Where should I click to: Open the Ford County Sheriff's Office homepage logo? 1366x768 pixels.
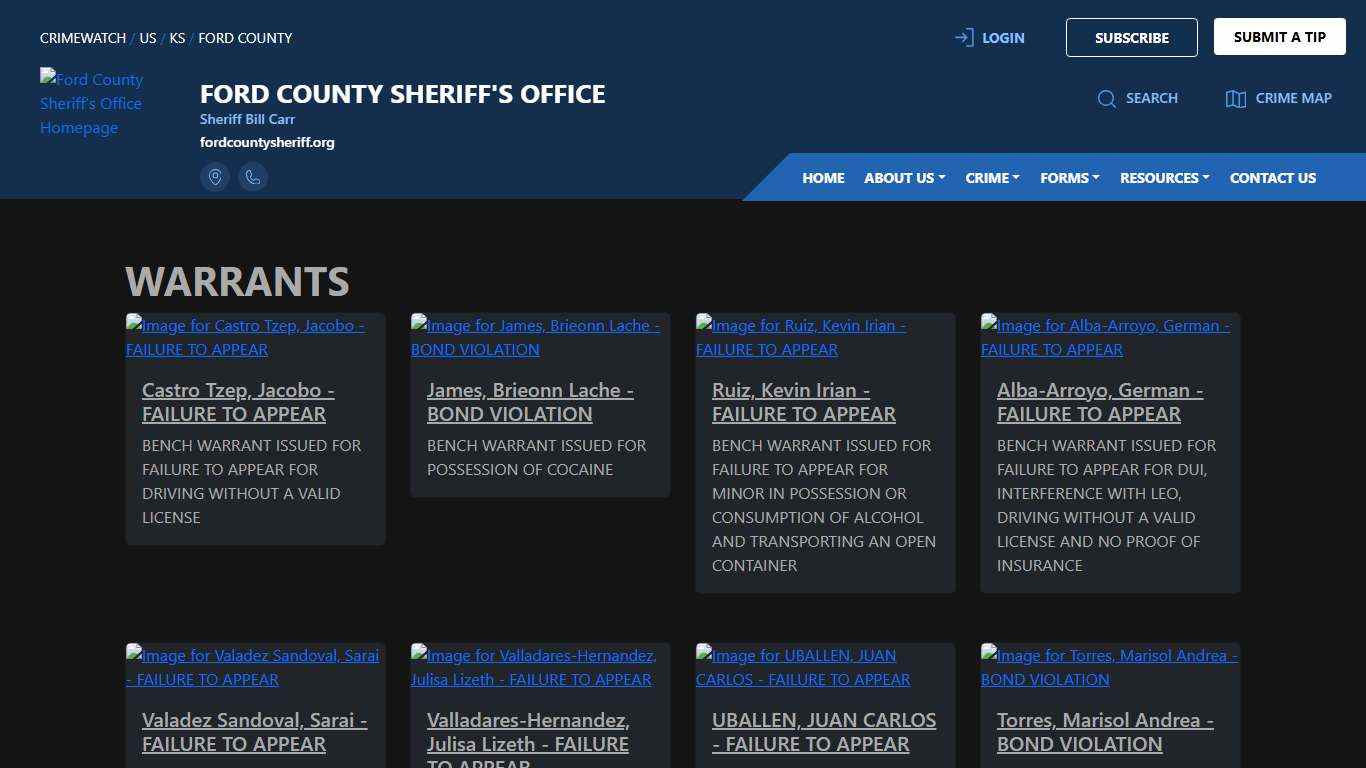pos(92,103)
